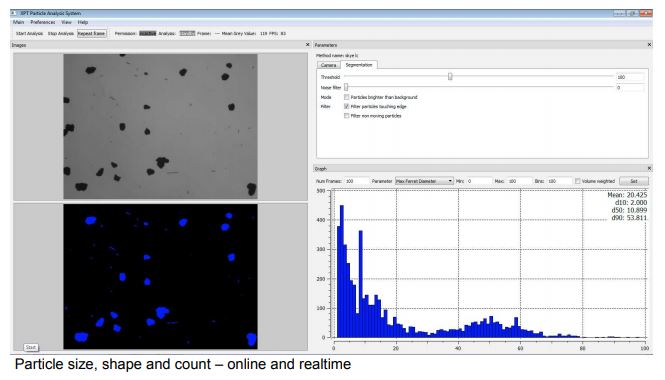
Task: Enable Filter non moving particles
Action: coord(346,116)
